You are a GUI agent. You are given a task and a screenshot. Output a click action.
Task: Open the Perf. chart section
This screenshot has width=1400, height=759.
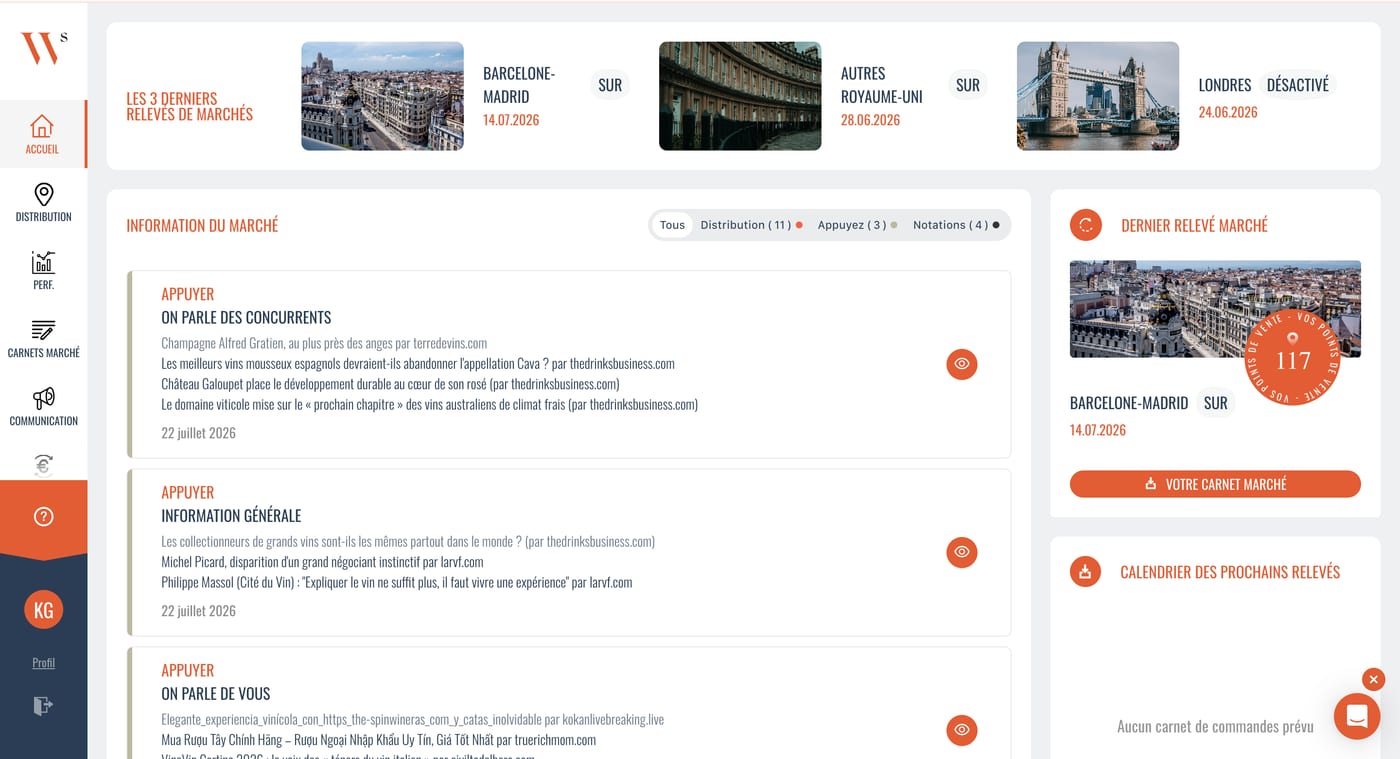pyautogui.click(x=43, y=270)
